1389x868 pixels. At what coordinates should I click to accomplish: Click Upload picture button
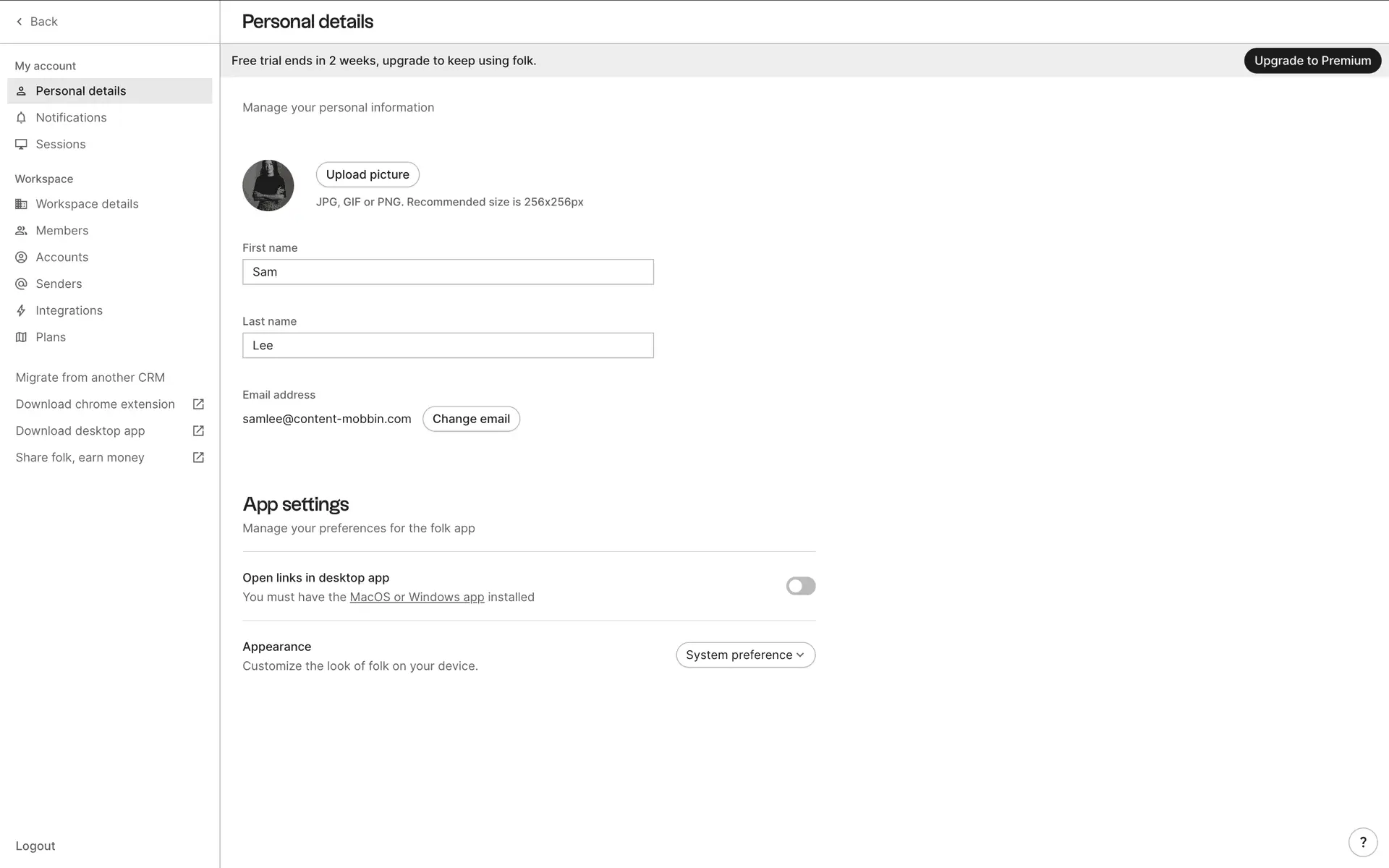368,174
